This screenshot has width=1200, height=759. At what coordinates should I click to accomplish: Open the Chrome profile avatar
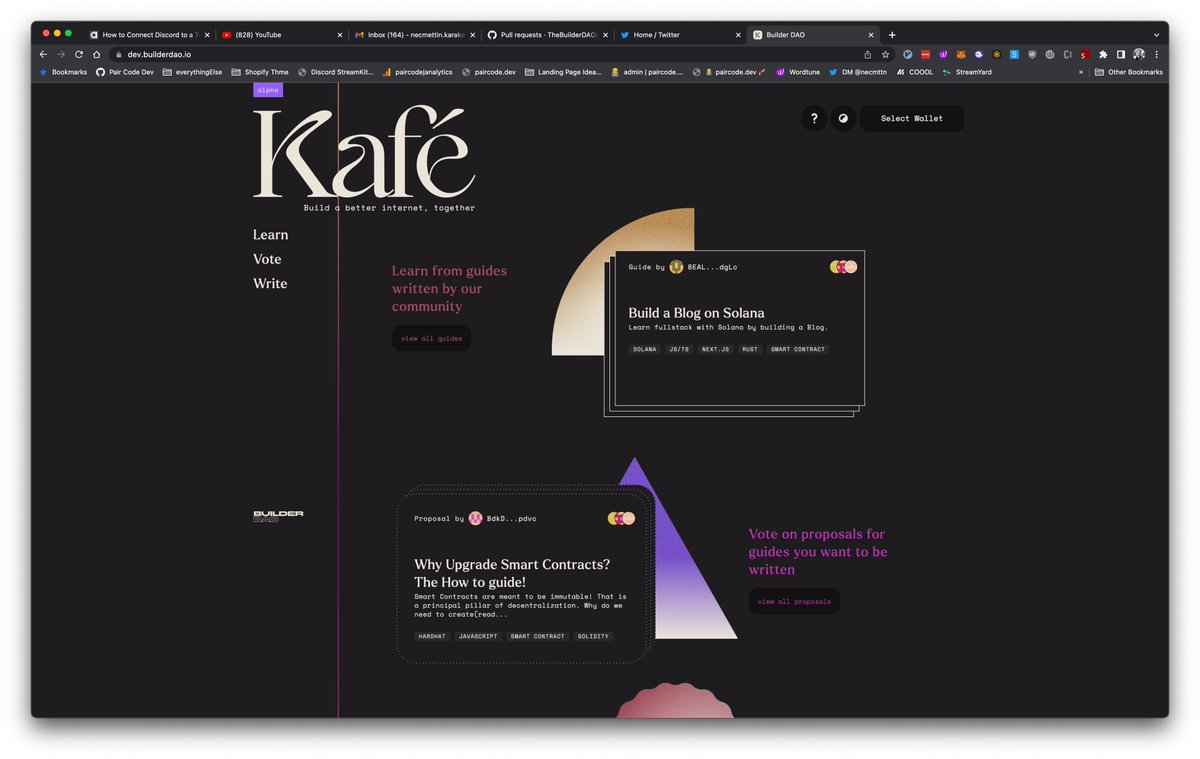[x=1139, y=54]
